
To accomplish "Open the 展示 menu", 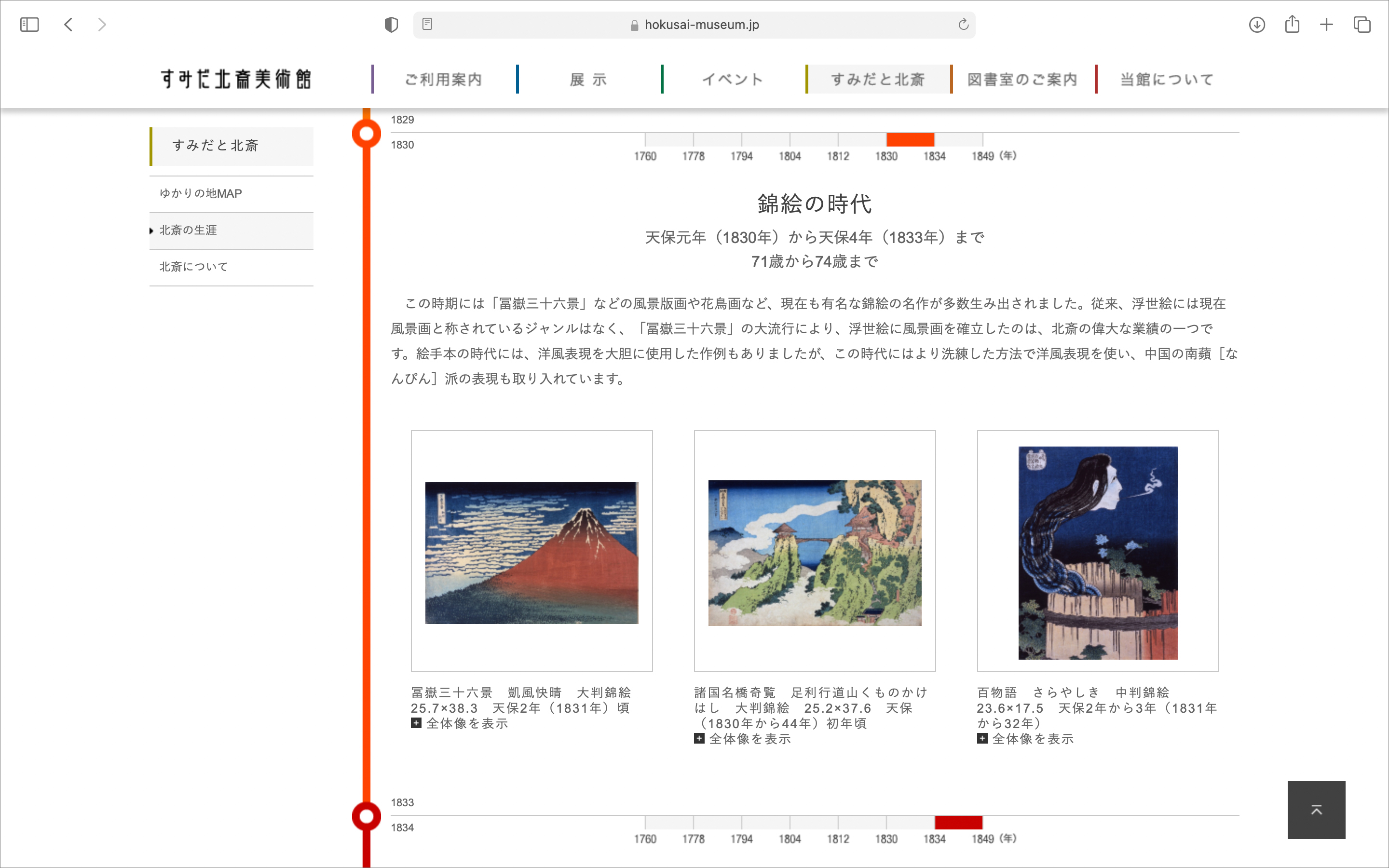I will pos(588,79).
